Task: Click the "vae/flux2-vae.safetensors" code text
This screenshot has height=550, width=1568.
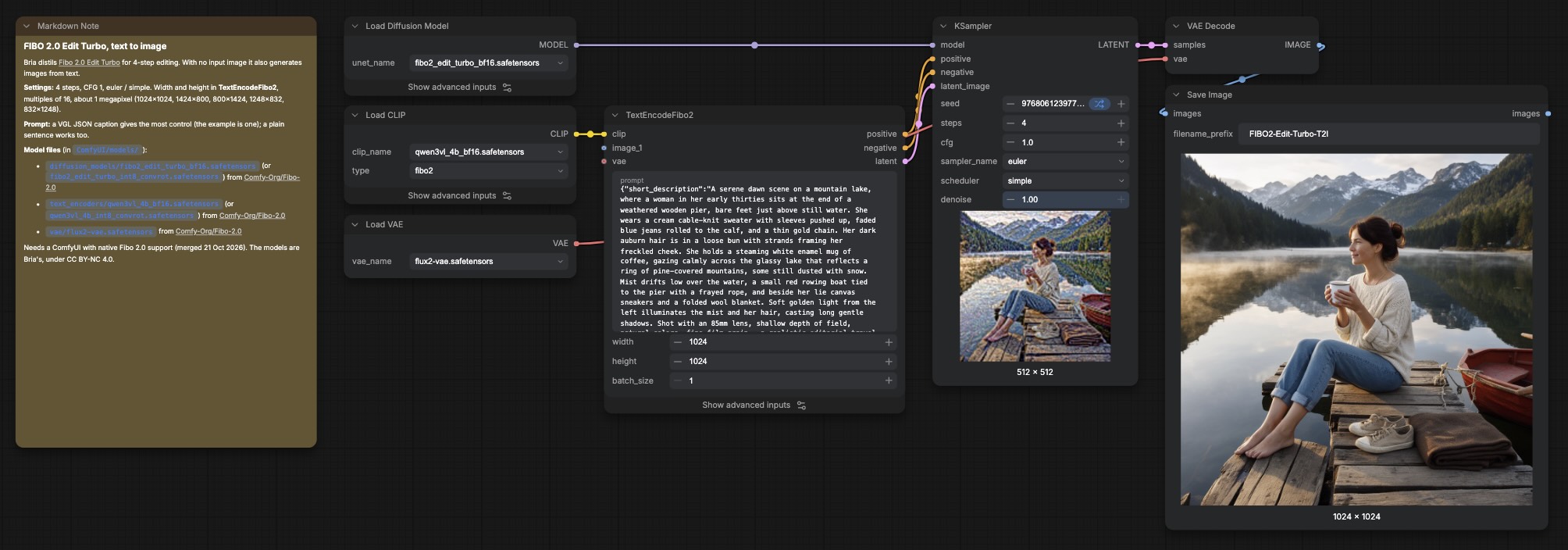Action: 101,232
